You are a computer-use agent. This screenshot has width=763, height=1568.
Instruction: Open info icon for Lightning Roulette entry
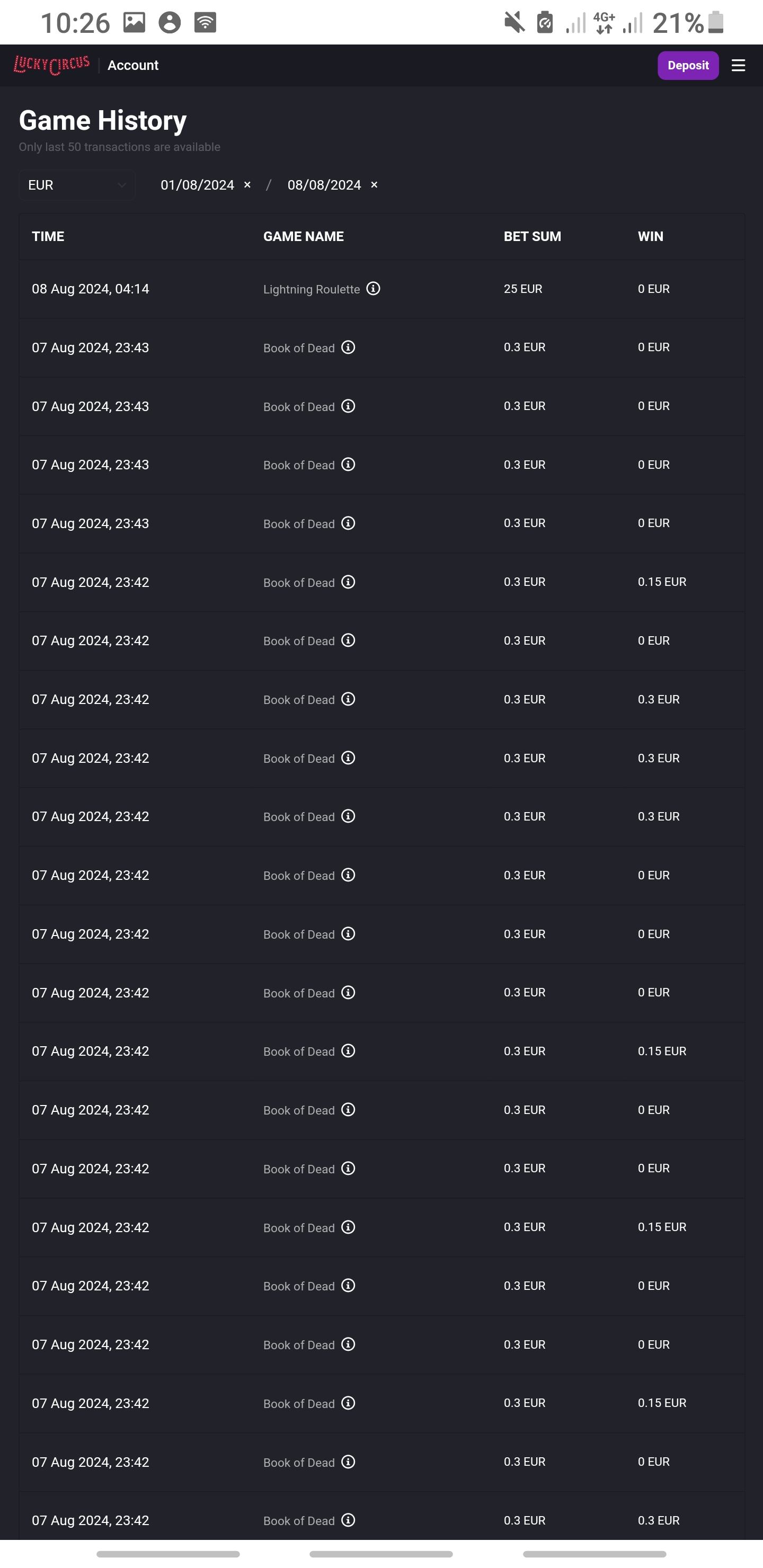tap(373, 289)
